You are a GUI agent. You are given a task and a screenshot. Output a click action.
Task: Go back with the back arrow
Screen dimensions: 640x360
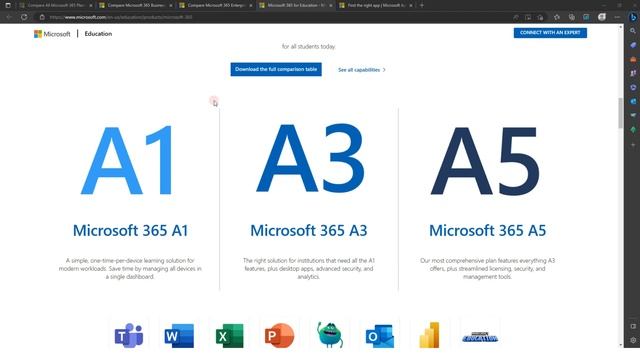point(9,17)
